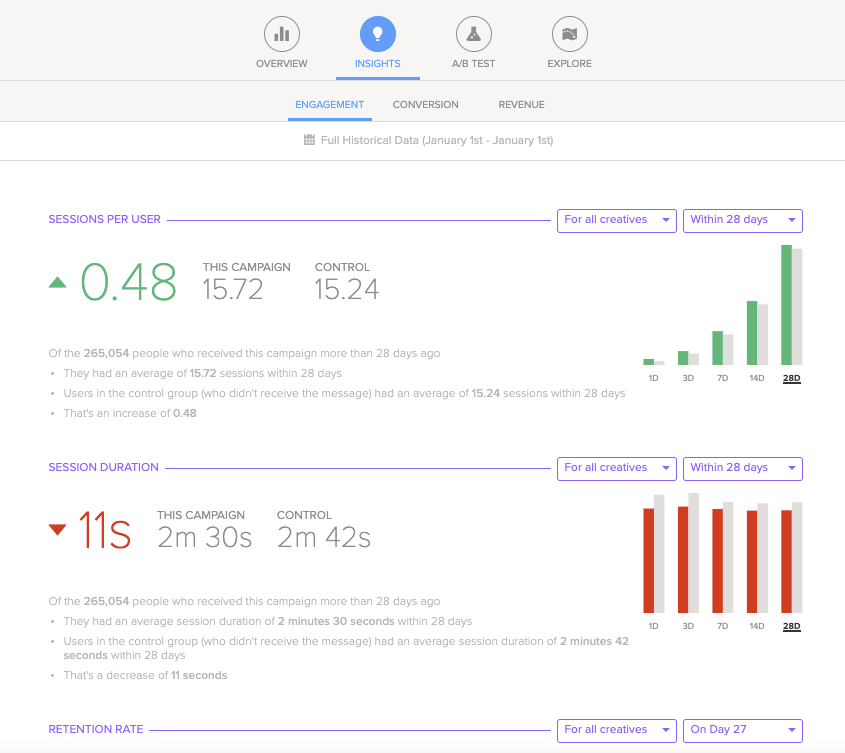Select the 7D bar in Sessions Per User chart
Image resolution: width=845 pixels, height=753 pixels.
(717, 348)
